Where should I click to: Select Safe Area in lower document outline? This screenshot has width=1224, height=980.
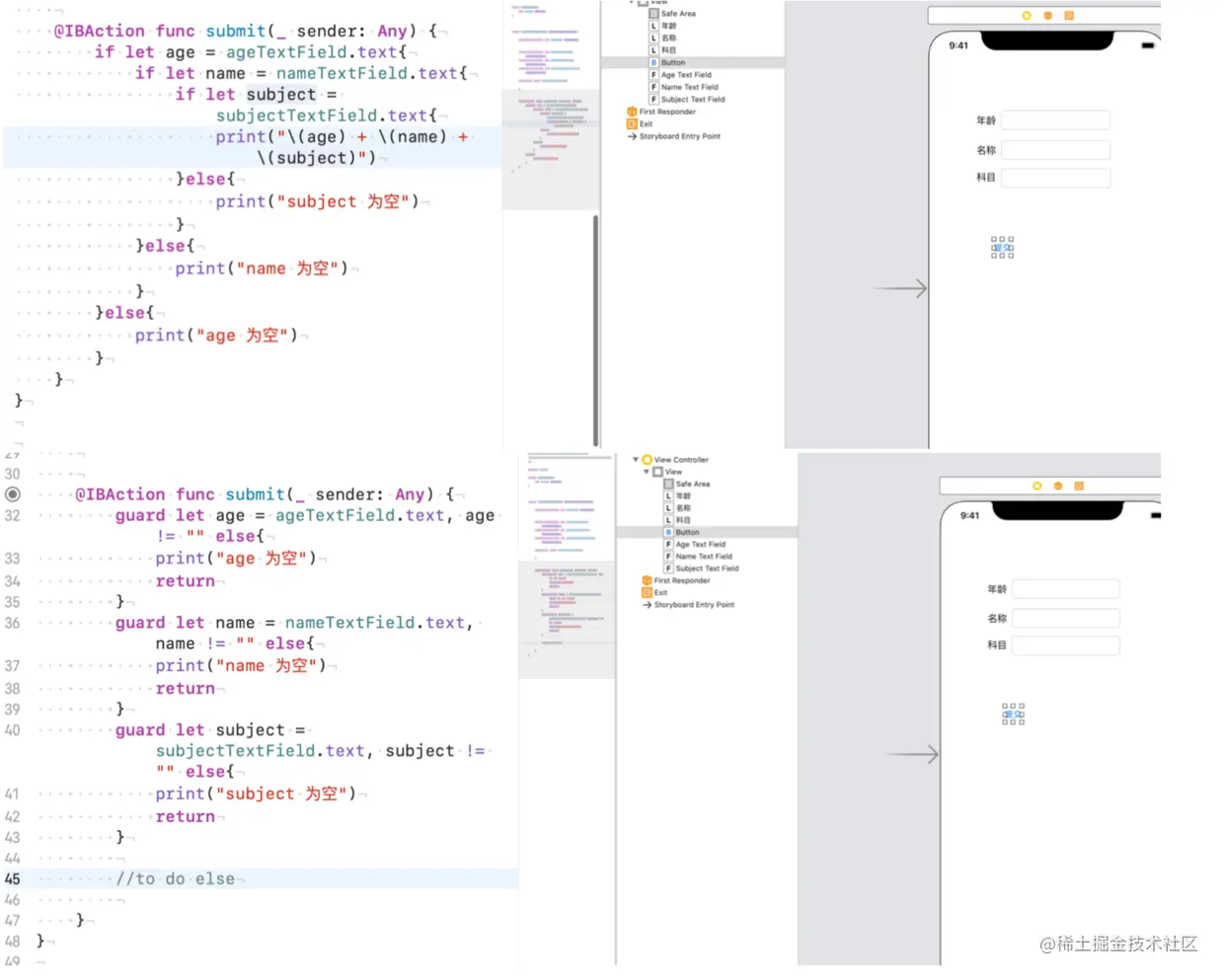687,484
